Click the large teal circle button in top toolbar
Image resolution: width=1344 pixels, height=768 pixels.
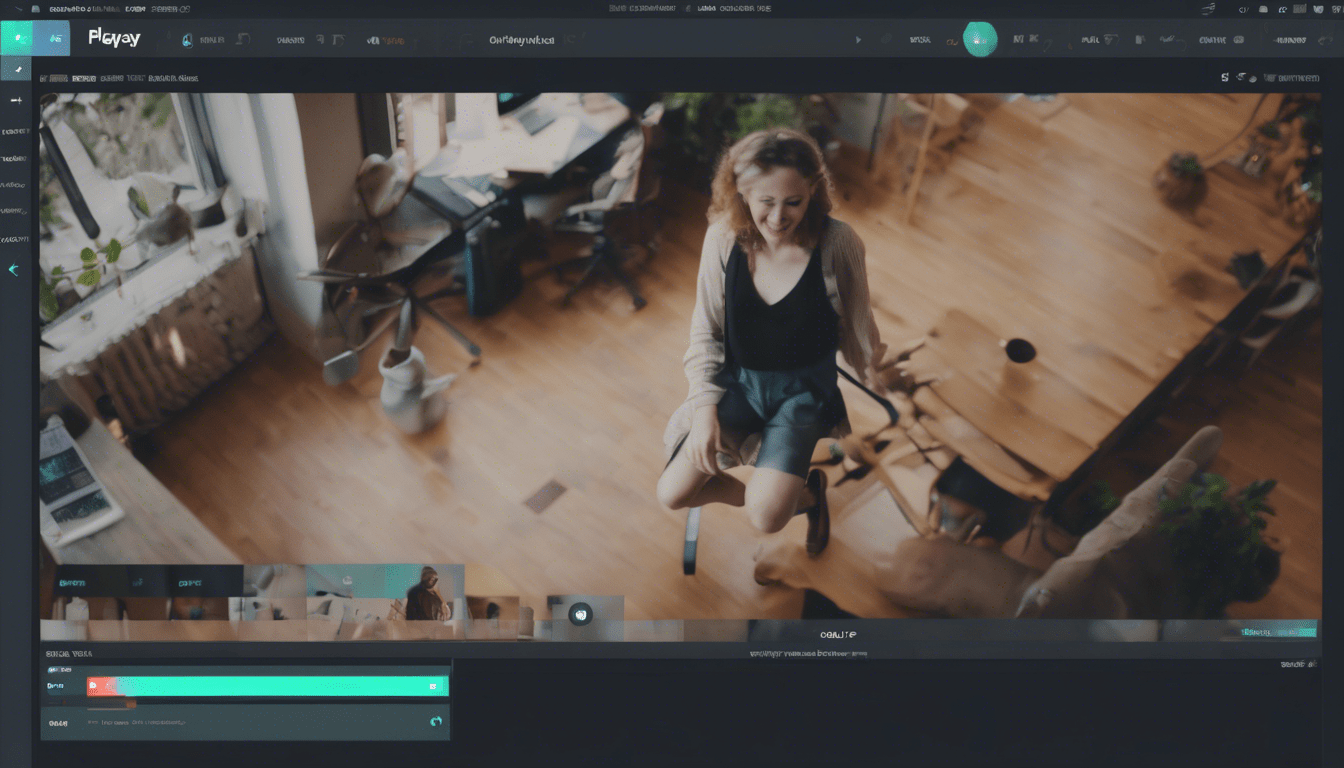(x=980, y=39)
